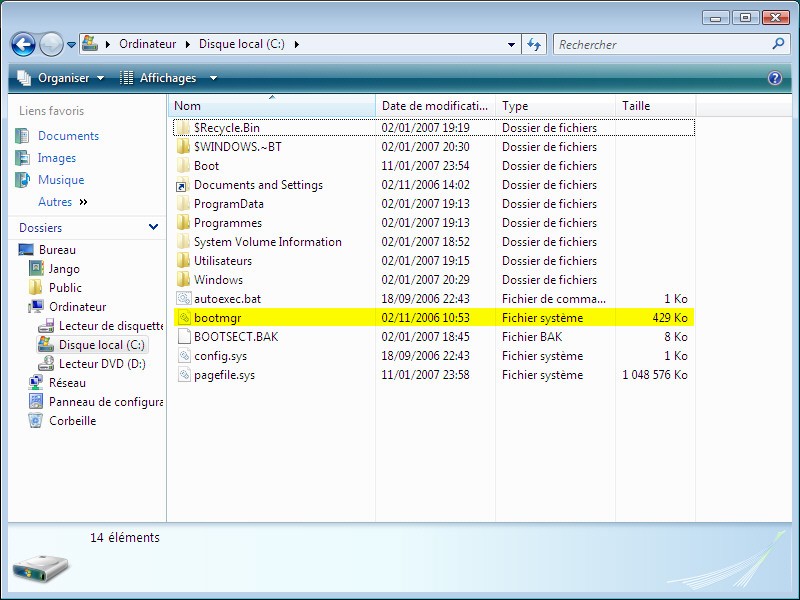Select Bureau in the folder tree
The height and width of the screenshot is (600, 800).
tap(57, 250)
